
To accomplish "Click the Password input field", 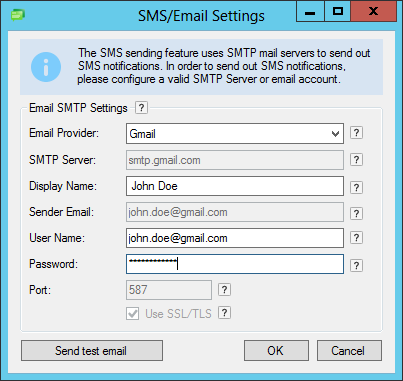I will [x=235, y=264].
